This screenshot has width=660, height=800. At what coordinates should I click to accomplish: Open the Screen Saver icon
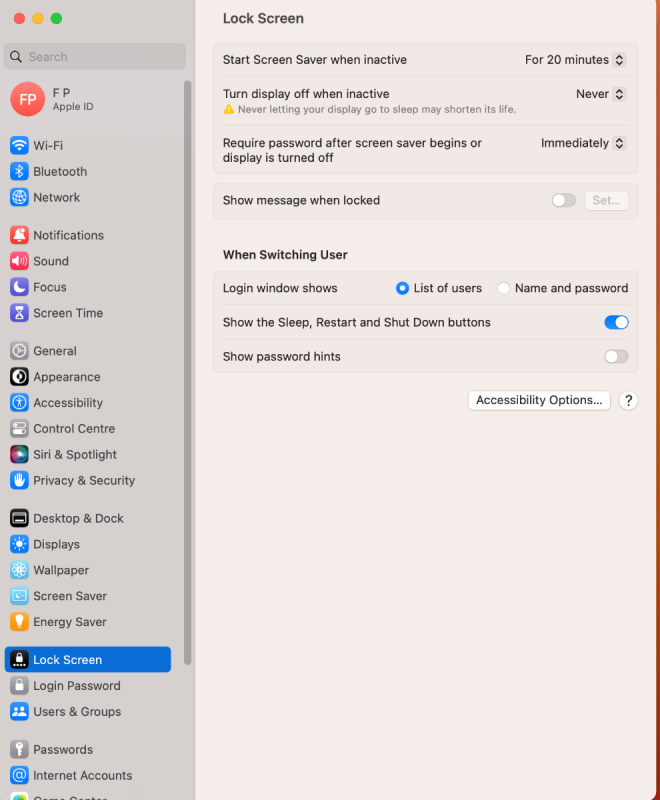coord(19,596)
